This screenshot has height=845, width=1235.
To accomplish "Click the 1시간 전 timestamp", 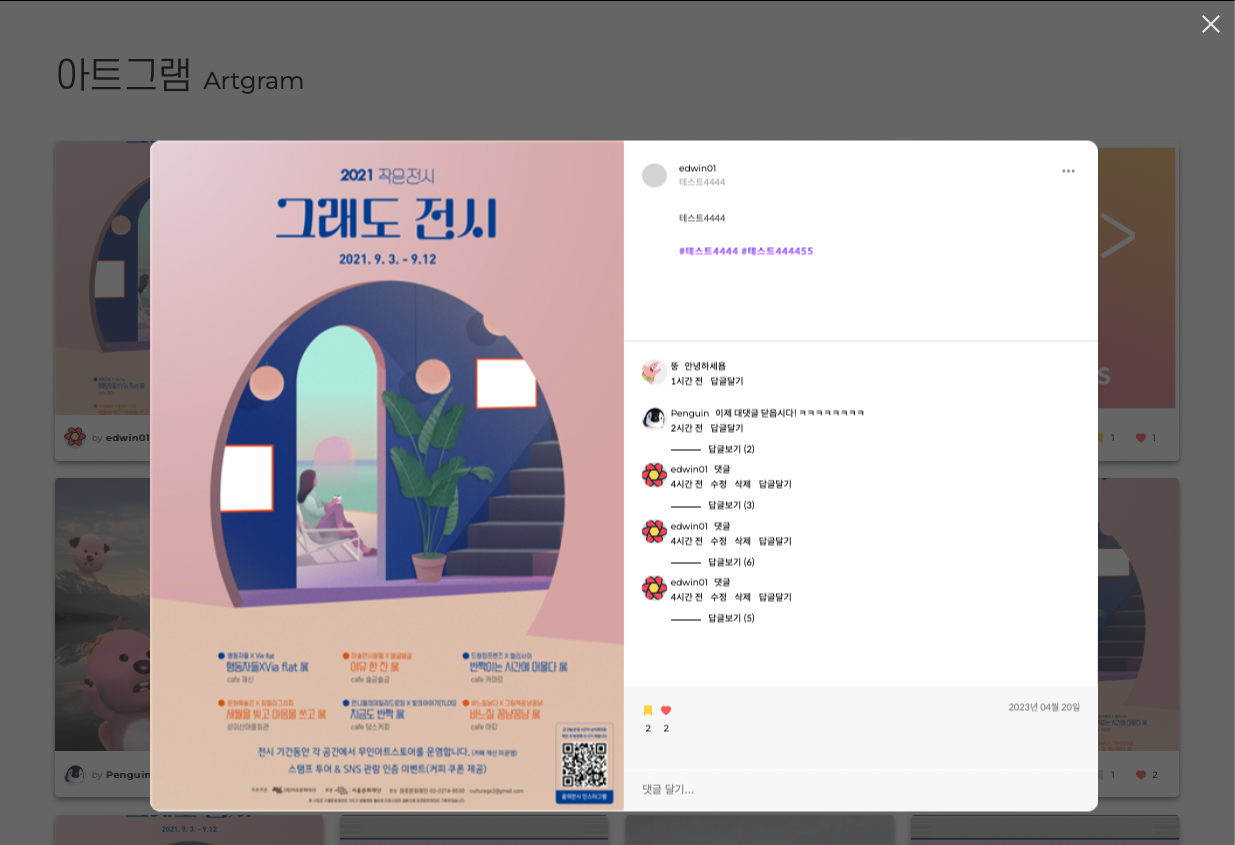I will click(x=687, y=381).
